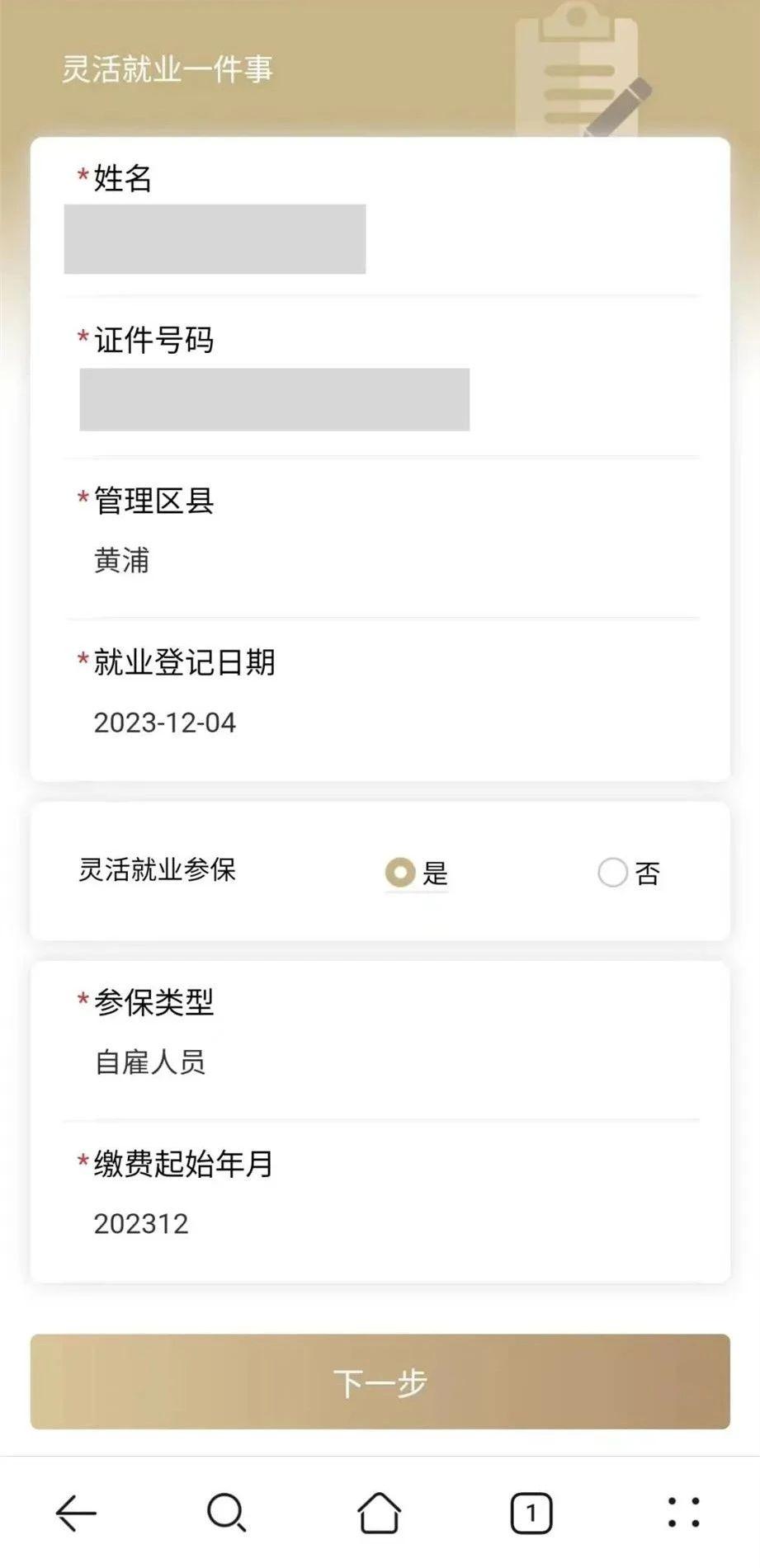
Task: Tap the browser back arrow icon
Action: (76, 1513)
